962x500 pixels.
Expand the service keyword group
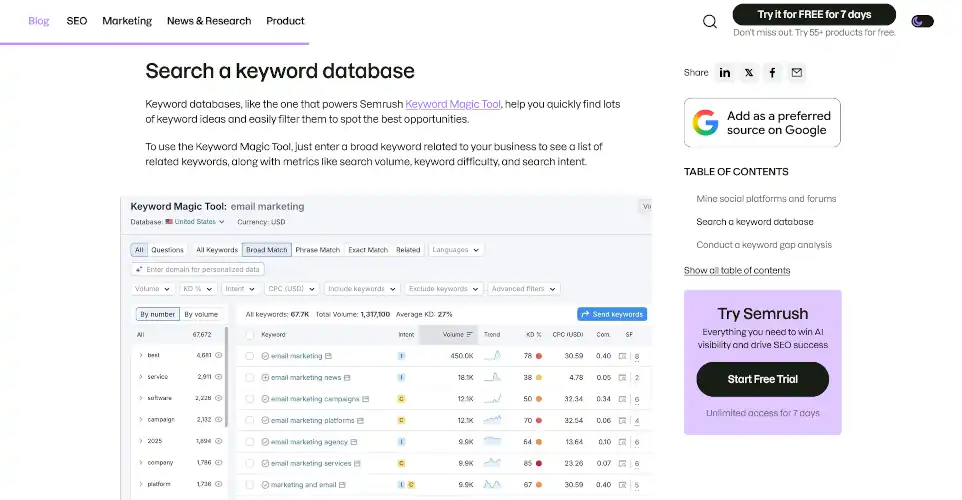tap(140, 377)
